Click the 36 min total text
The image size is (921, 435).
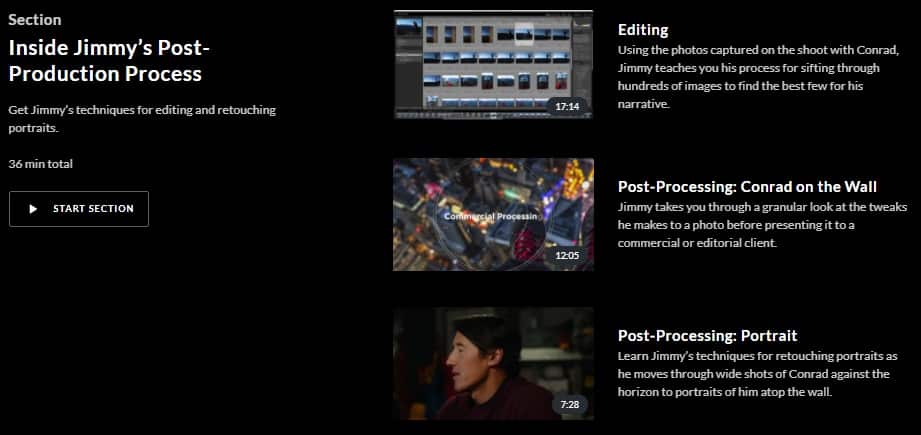pos(41,164)
